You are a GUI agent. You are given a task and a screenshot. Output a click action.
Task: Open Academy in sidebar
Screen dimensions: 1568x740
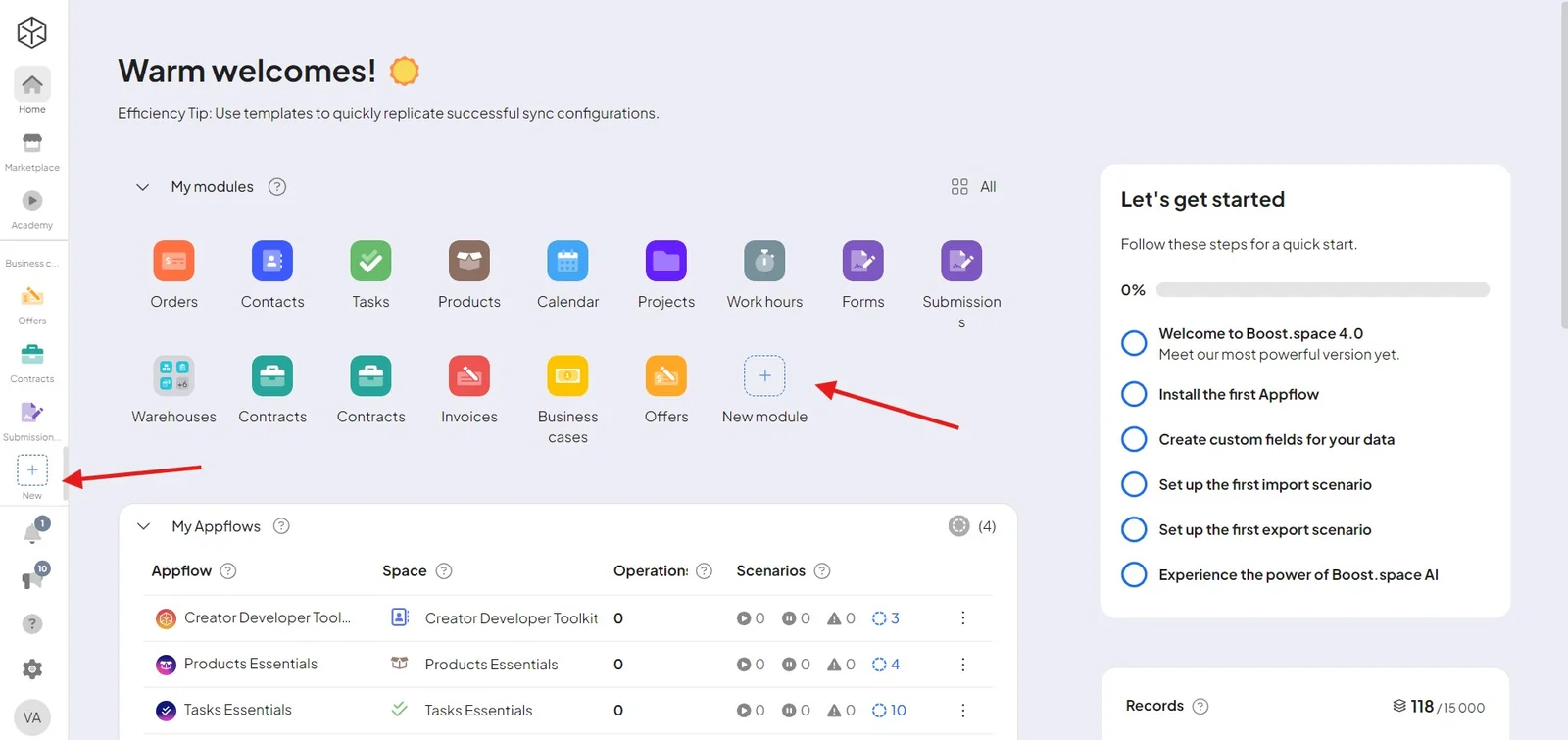coord(32,210)
